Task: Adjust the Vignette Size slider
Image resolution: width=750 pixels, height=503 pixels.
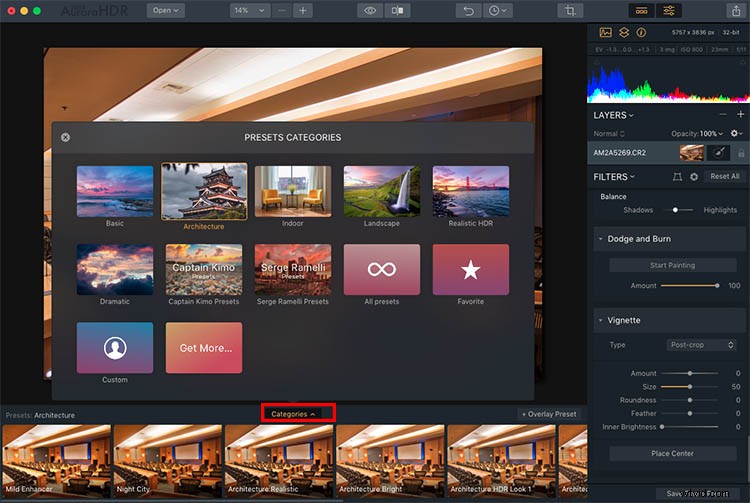Action: pos(689,386)
